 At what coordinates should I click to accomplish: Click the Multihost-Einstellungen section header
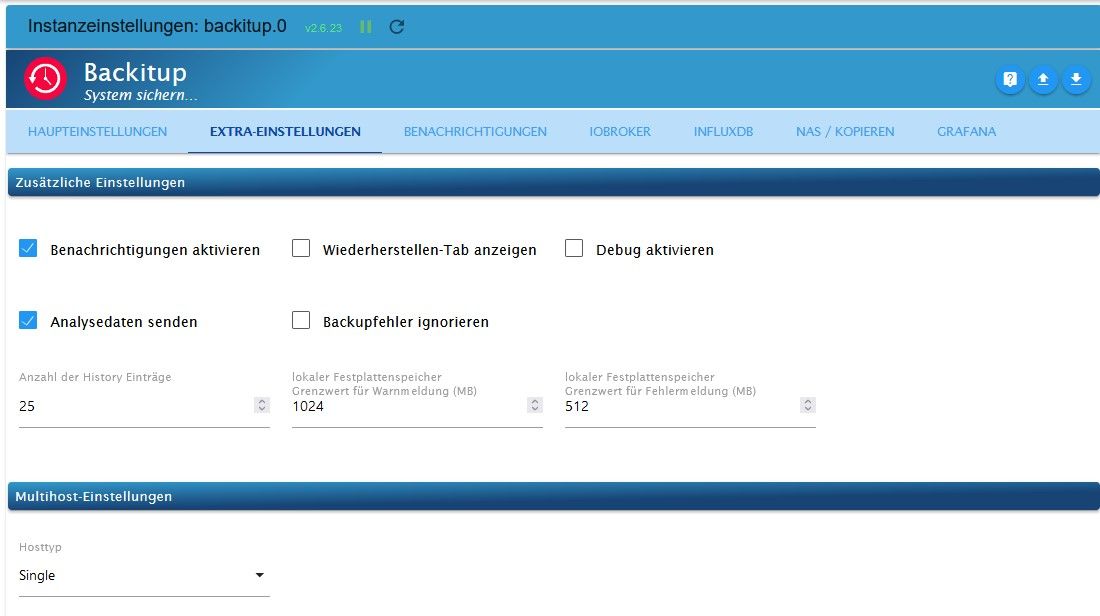(x=554, y=496)
